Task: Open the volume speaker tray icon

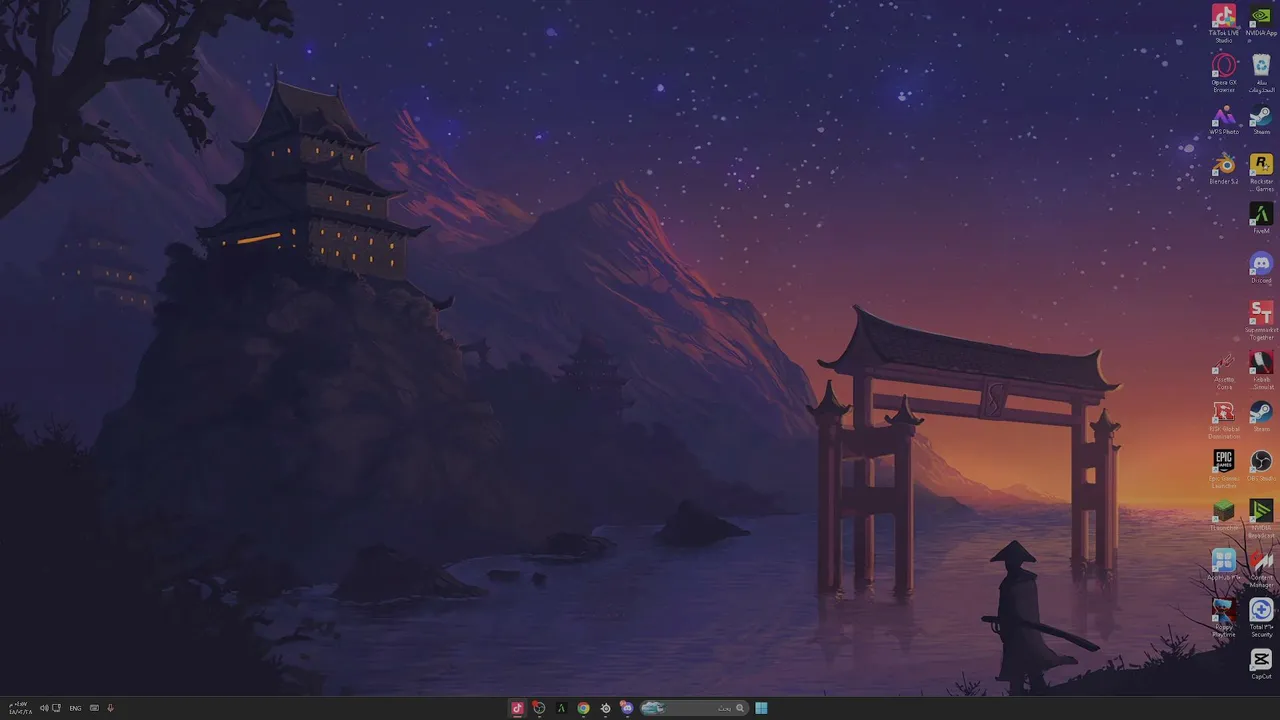Action: click(x=44, y=708)
